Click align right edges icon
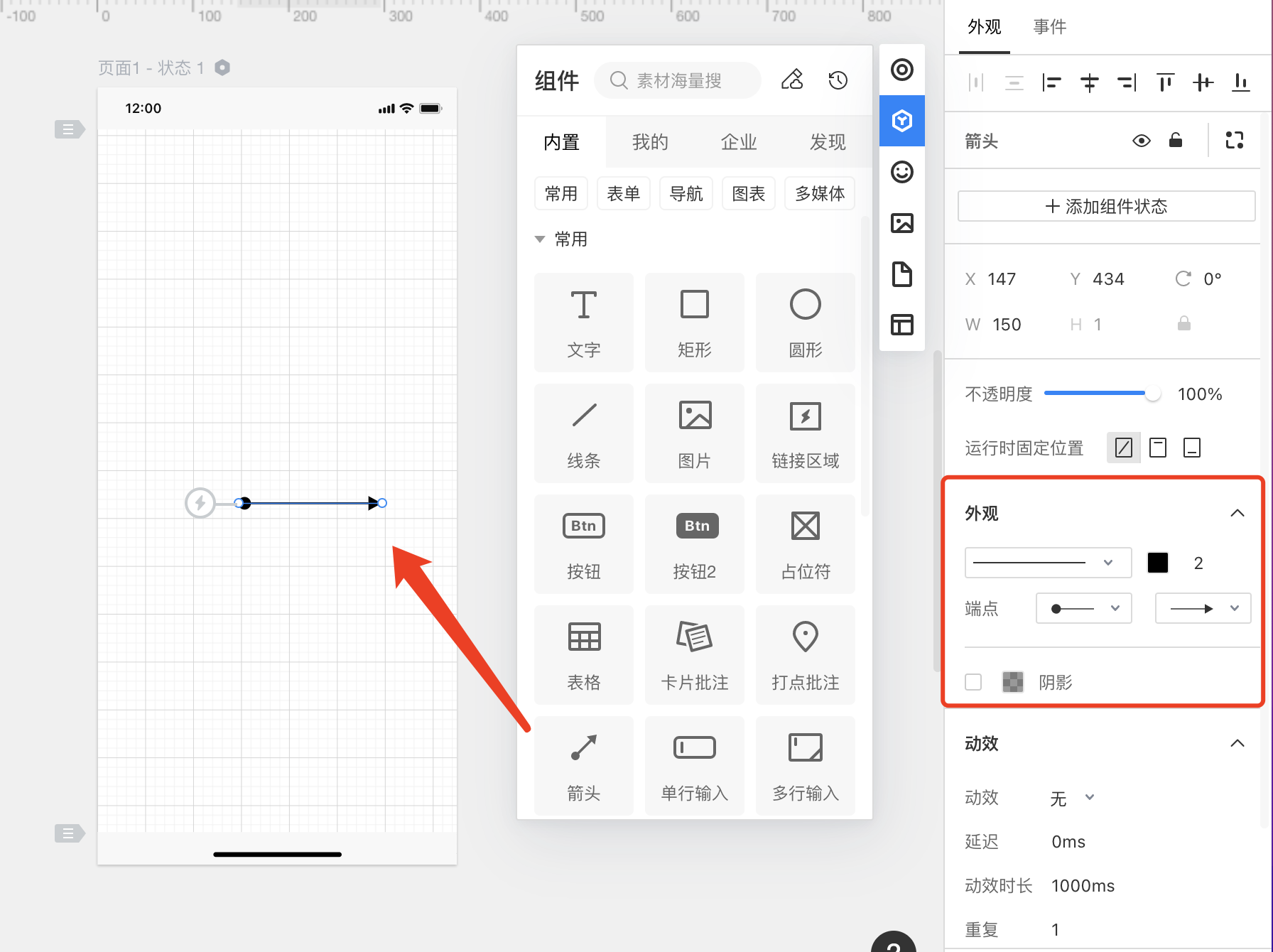 click(x=1127, y=83)
